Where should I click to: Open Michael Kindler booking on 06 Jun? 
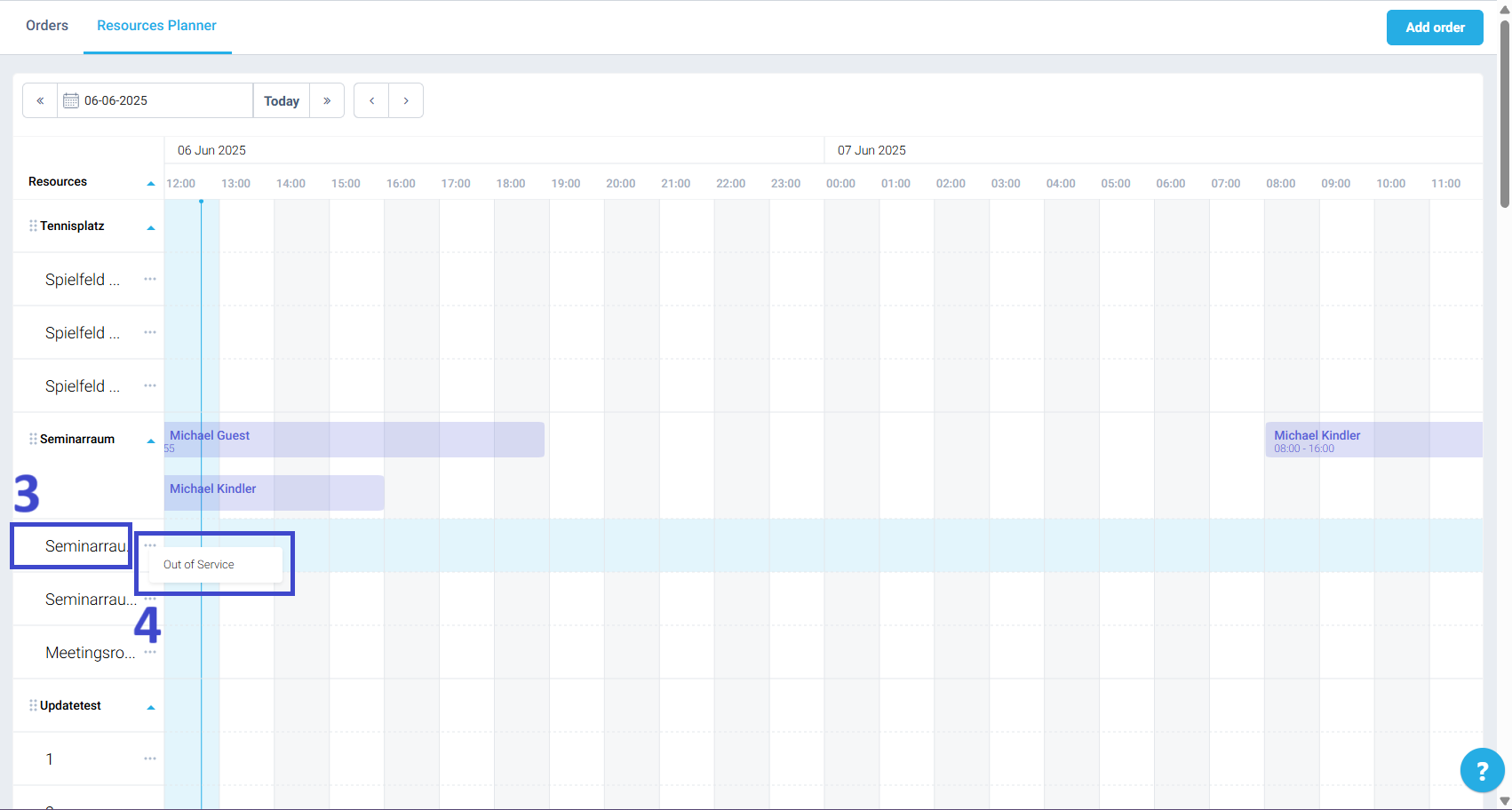click(275, 493)
